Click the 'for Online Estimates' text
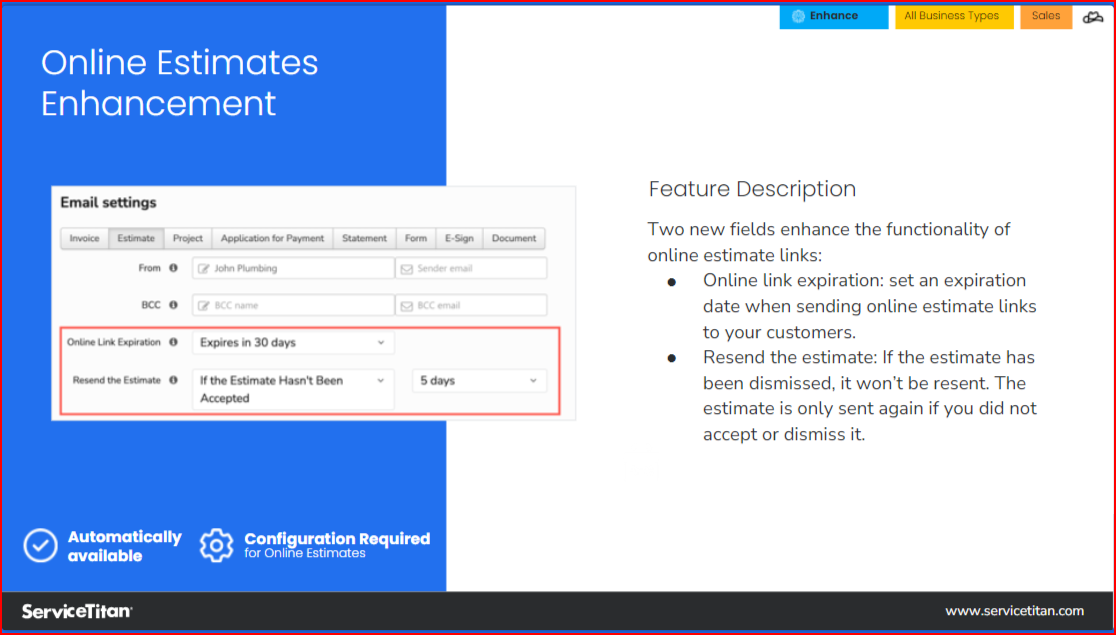Screen dimensions: 1116x635 tap(305, 554)
